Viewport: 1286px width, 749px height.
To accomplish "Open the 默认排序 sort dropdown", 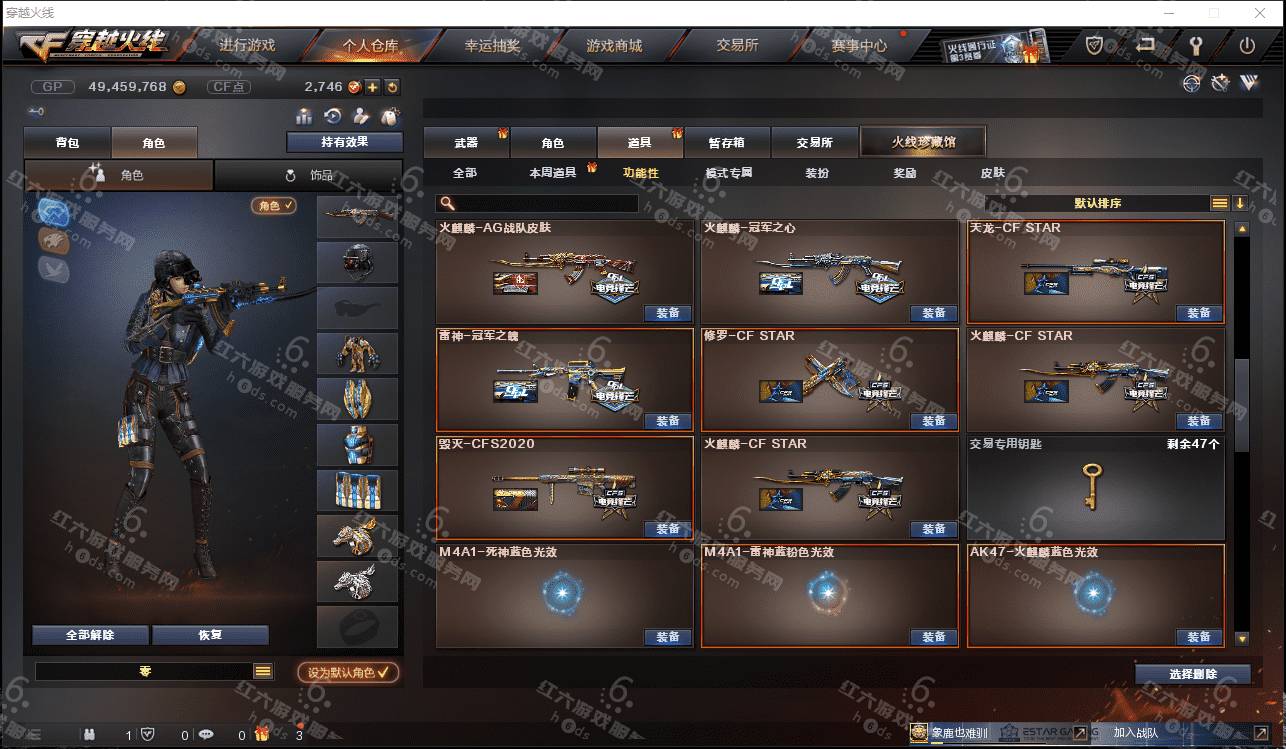I will click(x=1098, y=203).
